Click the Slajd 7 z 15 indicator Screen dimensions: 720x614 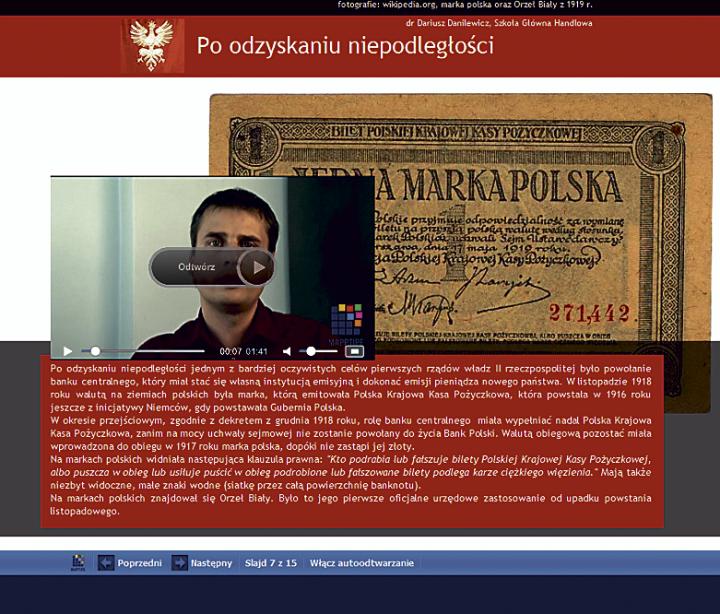click(271, 563)
